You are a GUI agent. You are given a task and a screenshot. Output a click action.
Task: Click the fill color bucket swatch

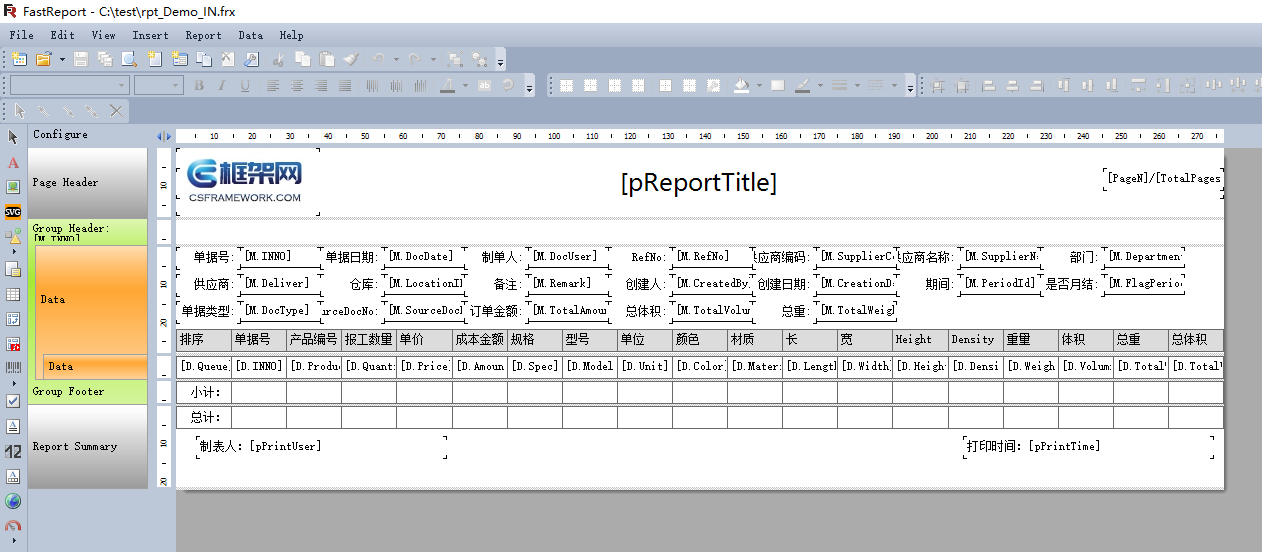tap(741, 85)
